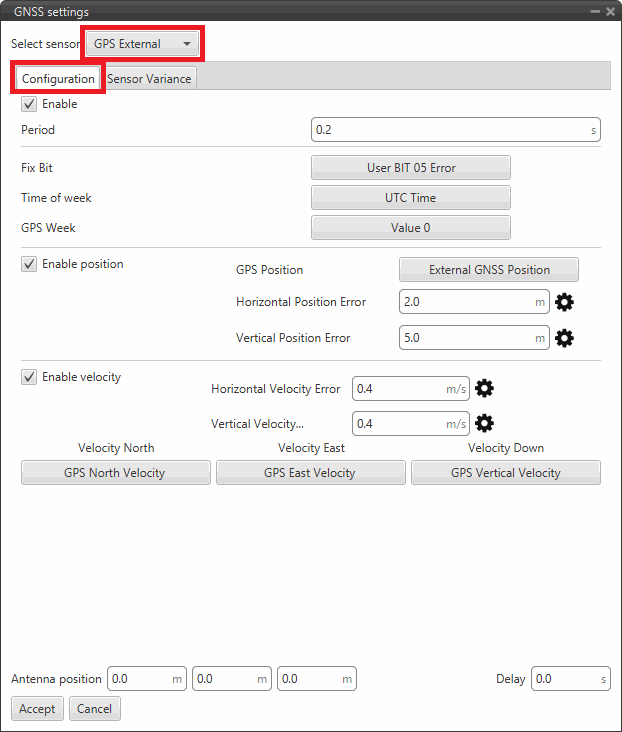The image size is (622, 732).
Task: Choose the GPS North Velocity button
Action: click(x=115, y=473)
